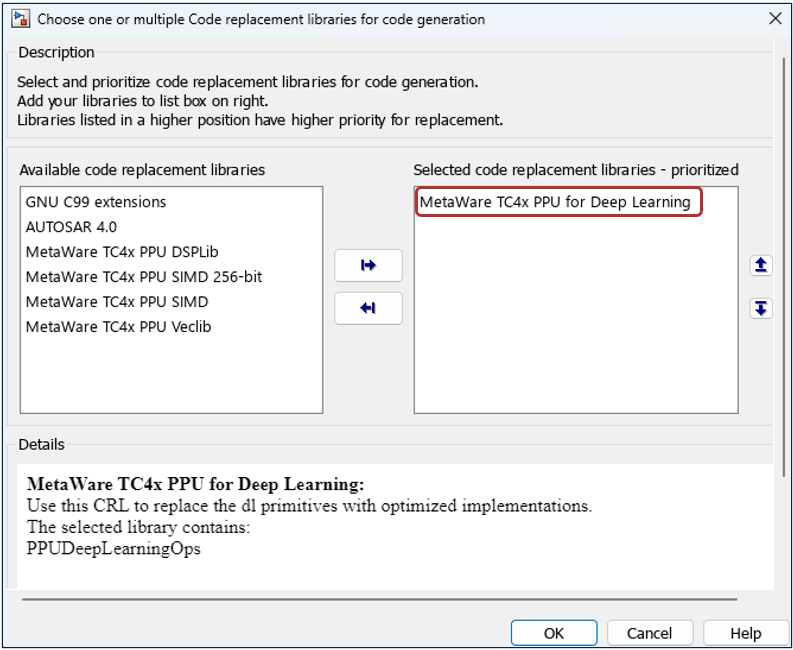Select MetaWare TC4x PPU Veclib
This screenshot has width=793, height=650.
click(118, 327)
